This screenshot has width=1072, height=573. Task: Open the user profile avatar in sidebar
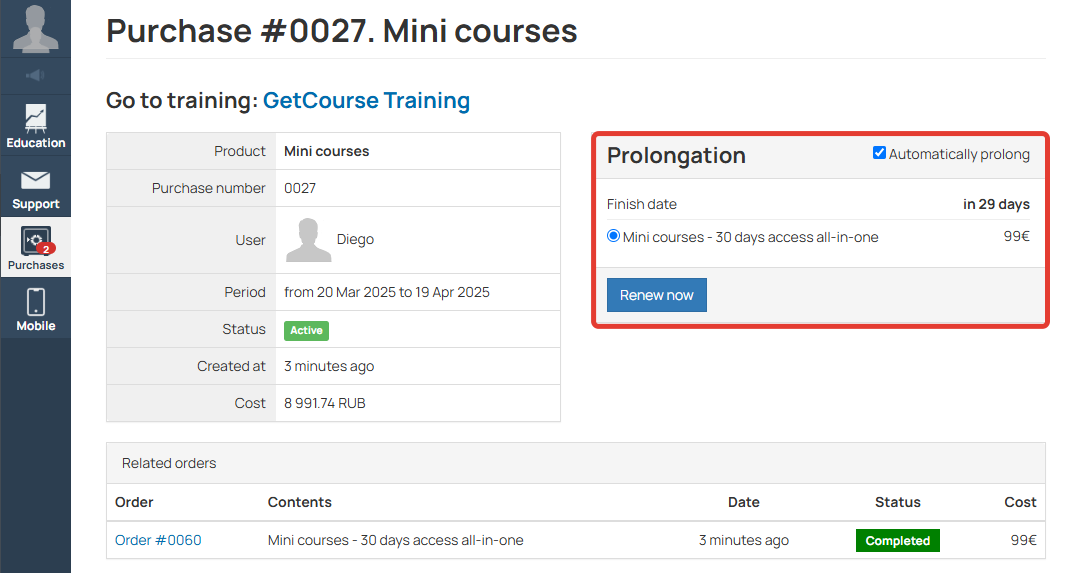[36, 29]
